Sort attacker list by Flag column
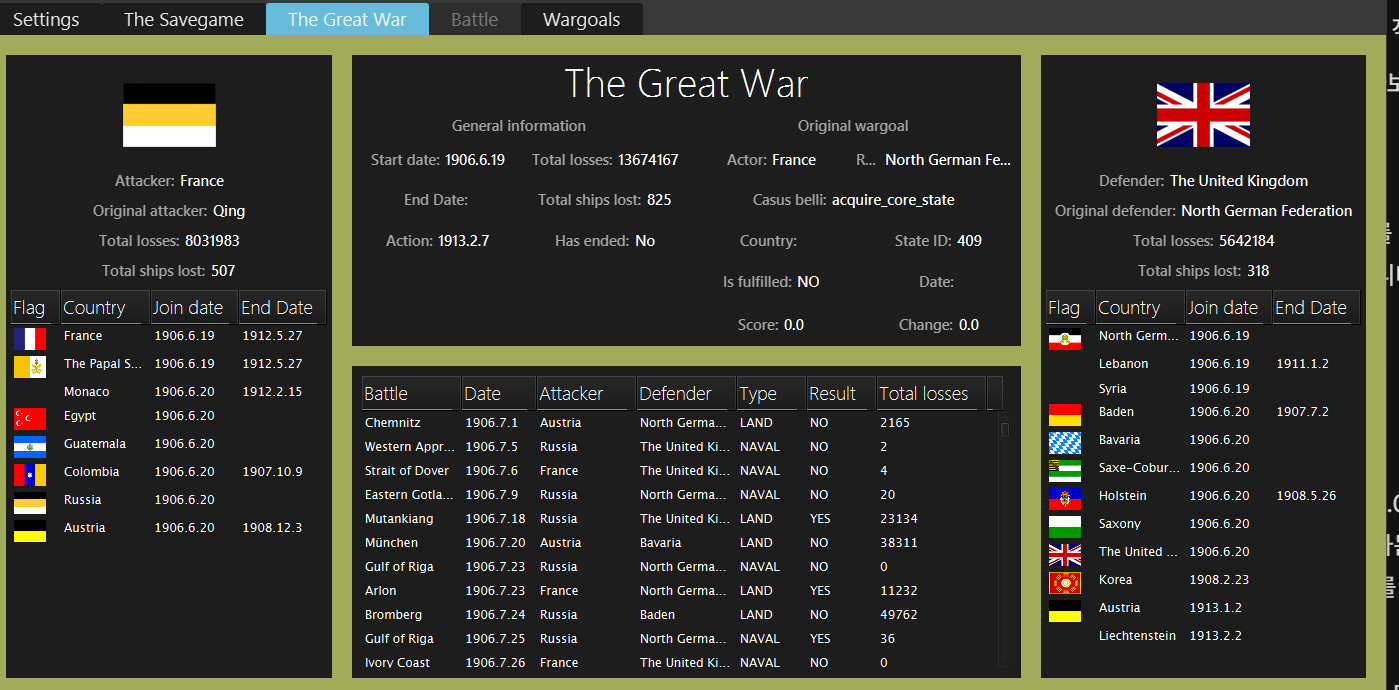 pyautogui.click(x=35, y=308)
